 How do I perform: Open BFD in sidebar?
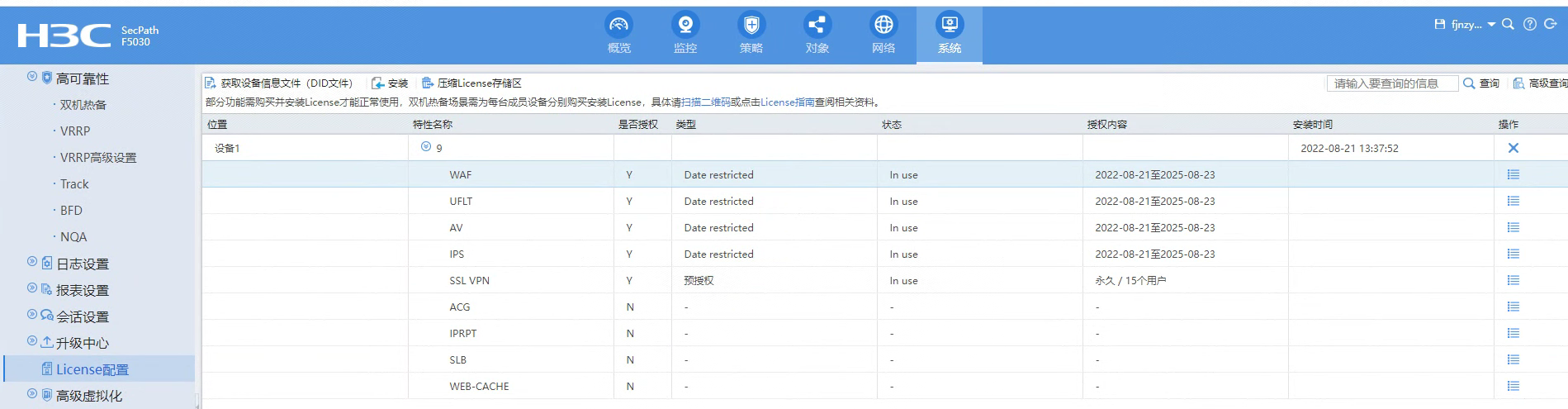coord(71,211)
